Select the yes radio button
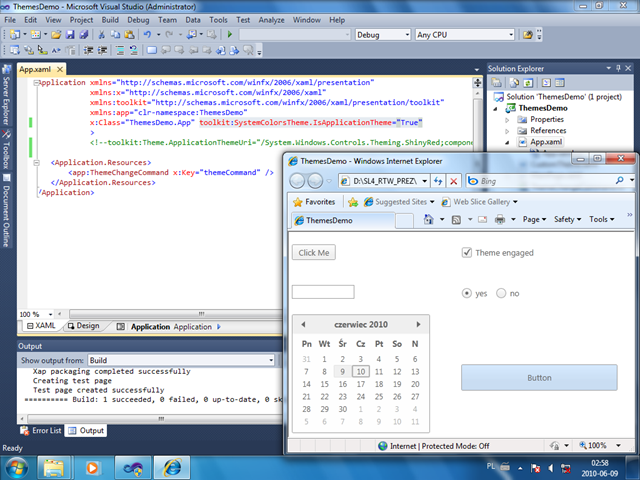This screenshot has height=480, width=640. click(x=467, y=293)
